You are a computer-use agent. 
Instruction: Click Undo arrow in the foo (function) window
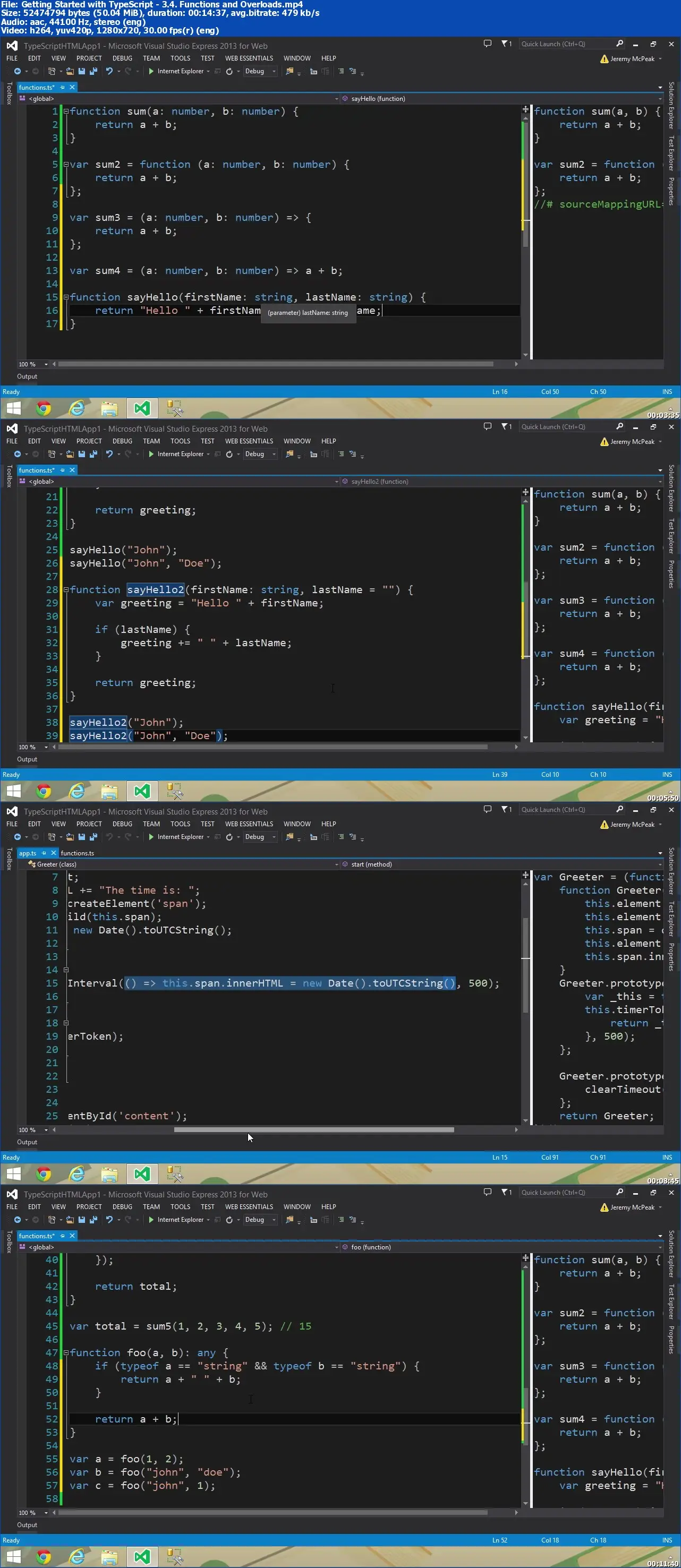click(109, 1220)
